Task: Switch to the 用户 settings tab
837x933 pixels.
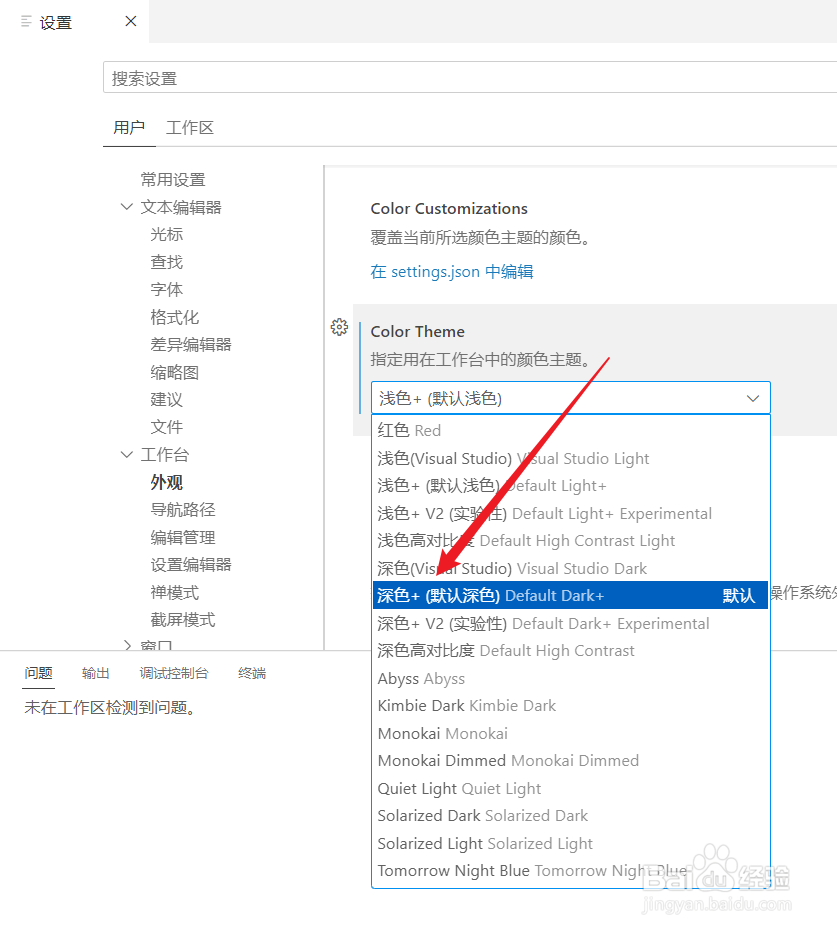Action: click(129, 127)
